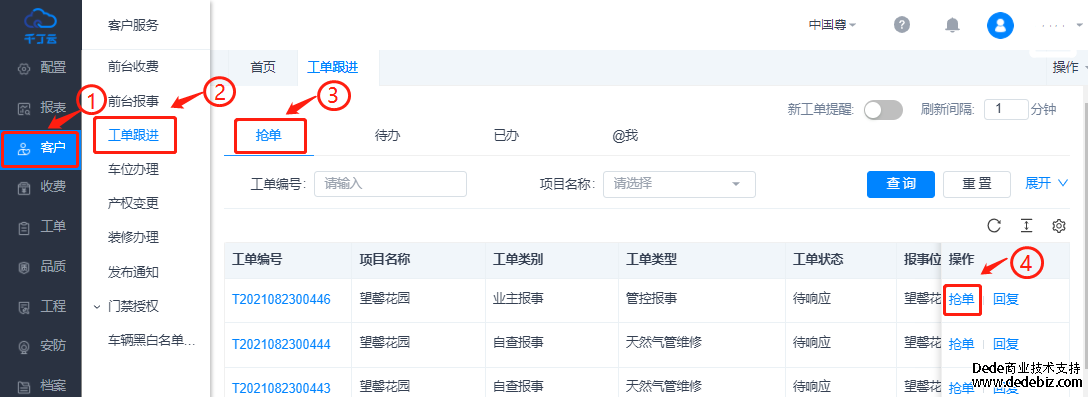This screenshot has width=1088, height=397.
Task: Focus the 工单编号 input field
Action: tap(391, 184)
